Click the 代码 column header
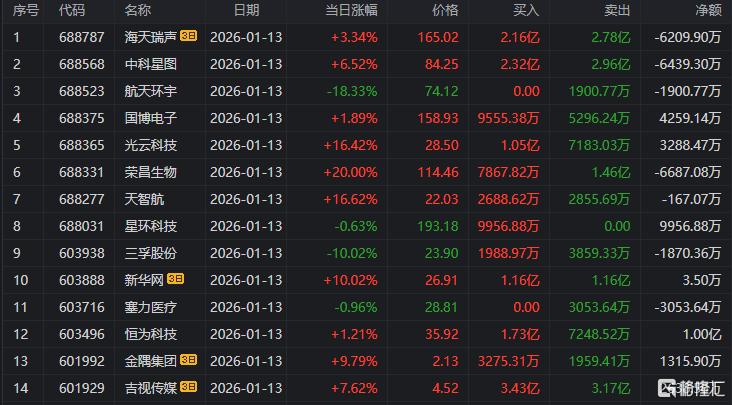The height and width of the screenshot is (405, 732). 72,10
